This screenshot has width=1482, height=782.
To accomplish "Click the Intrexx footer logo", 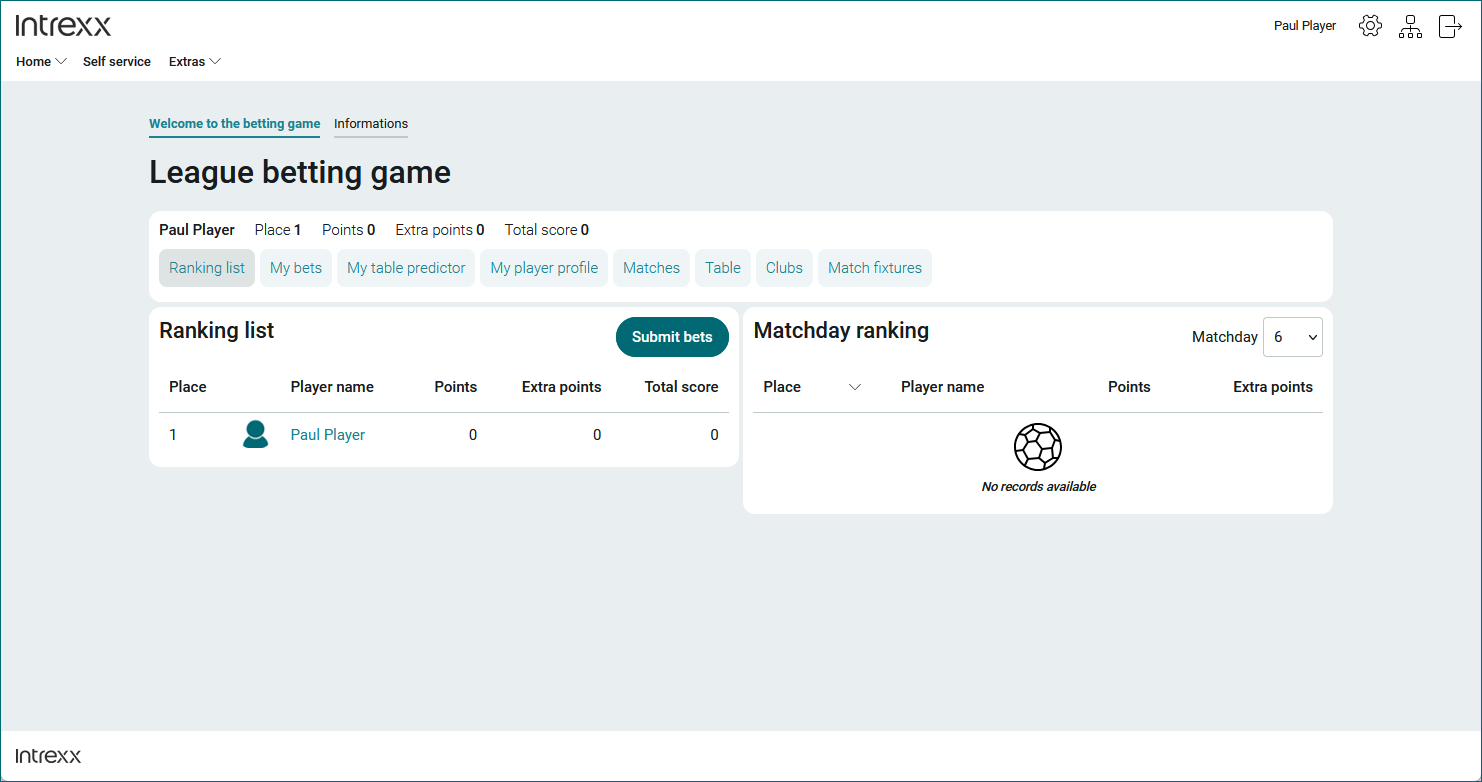I will 49,756.
